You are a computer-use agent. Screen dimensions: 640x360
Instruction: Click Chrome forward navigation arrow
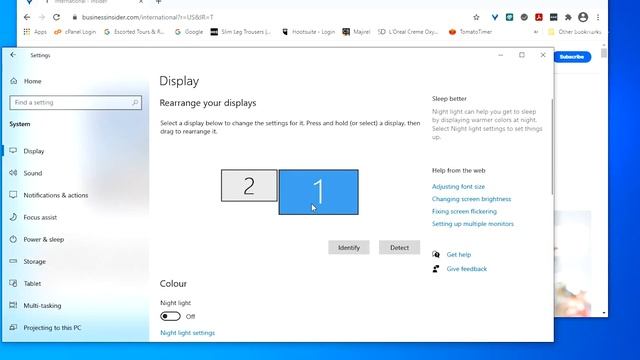pos(42,17)
